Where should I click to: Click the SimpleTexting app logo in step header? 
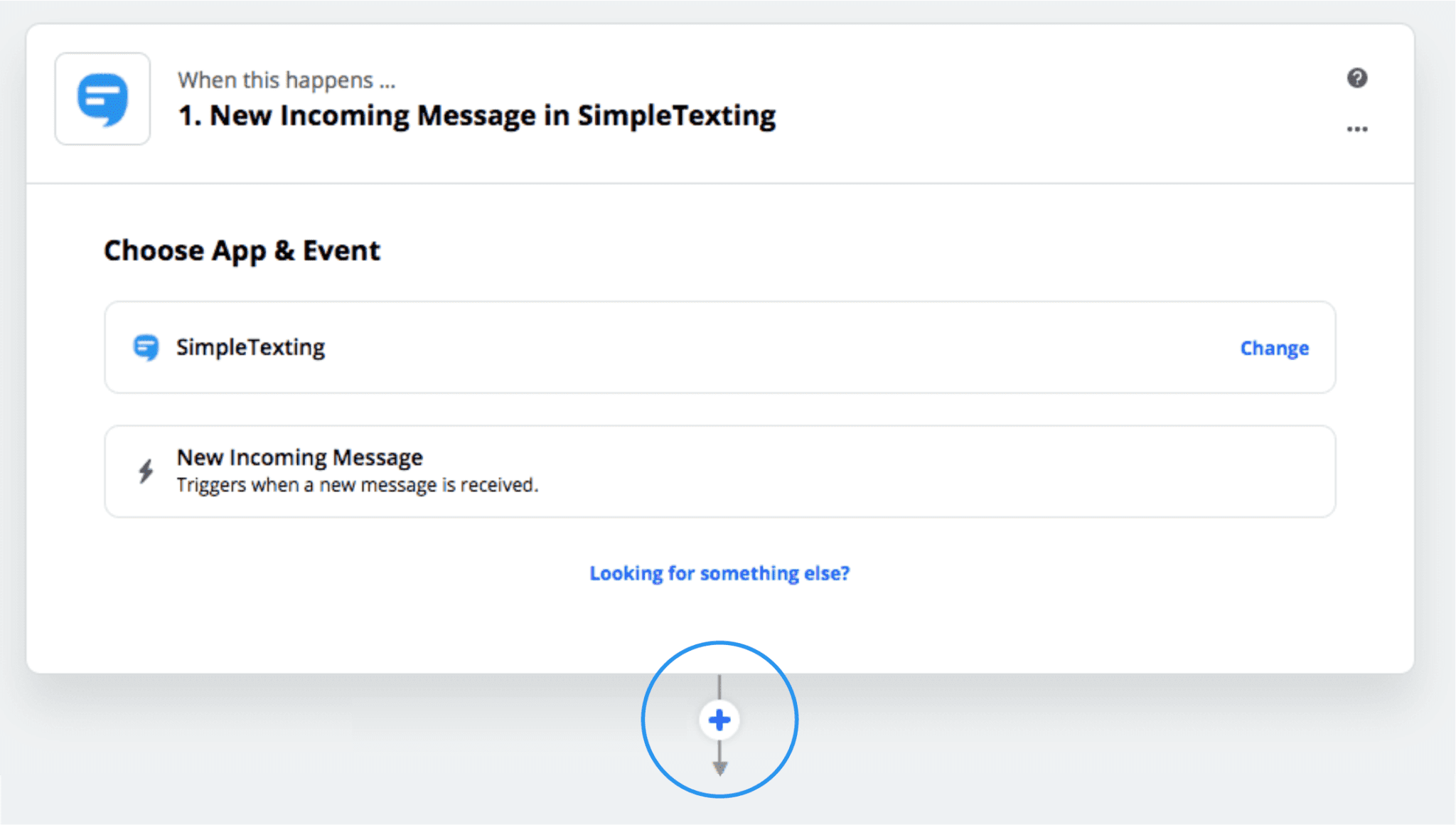click(102, 100)
